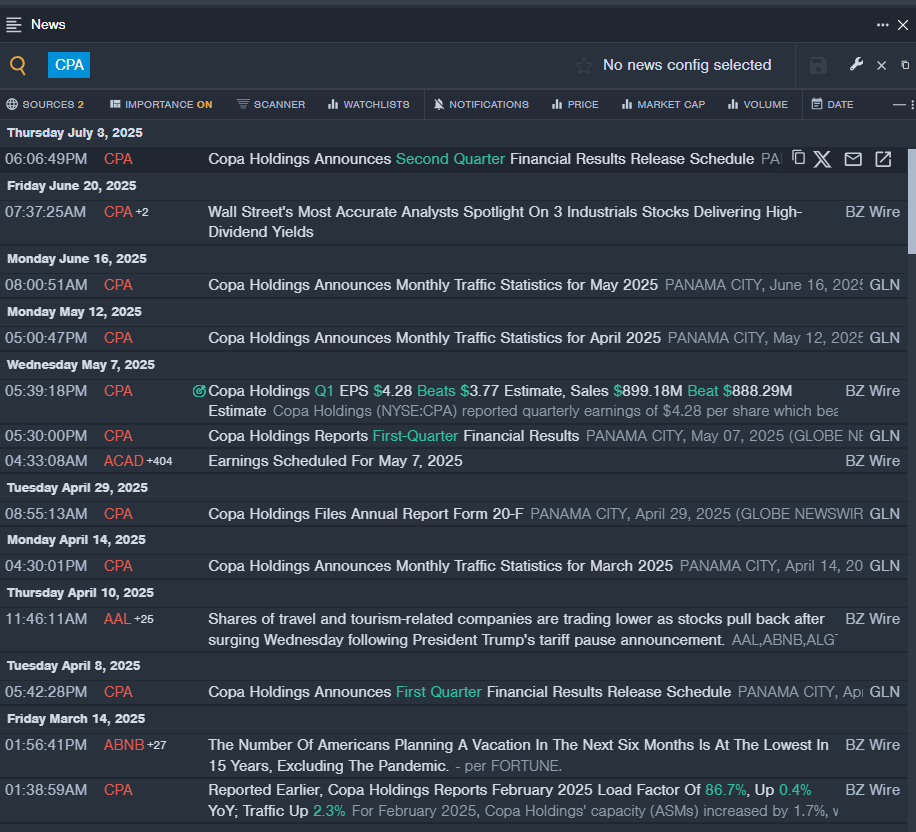916x832 pixels.
Task: Share the headline on X
Action: (823, 159)
